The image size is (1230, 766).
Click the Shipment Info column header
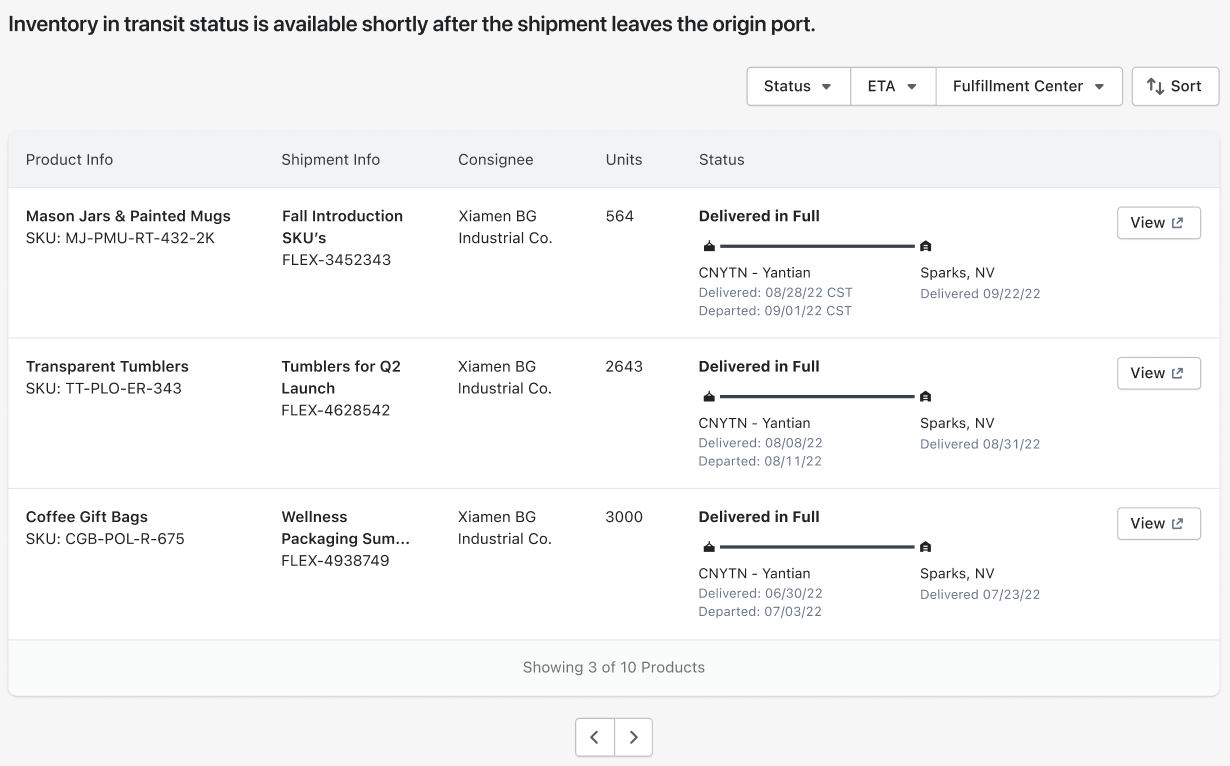click(330, 160)
